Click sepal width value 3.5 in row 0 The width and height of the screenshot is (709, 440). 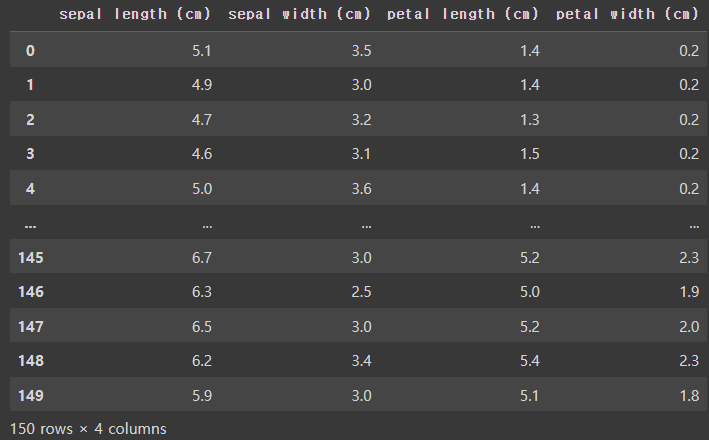[361, 51]
